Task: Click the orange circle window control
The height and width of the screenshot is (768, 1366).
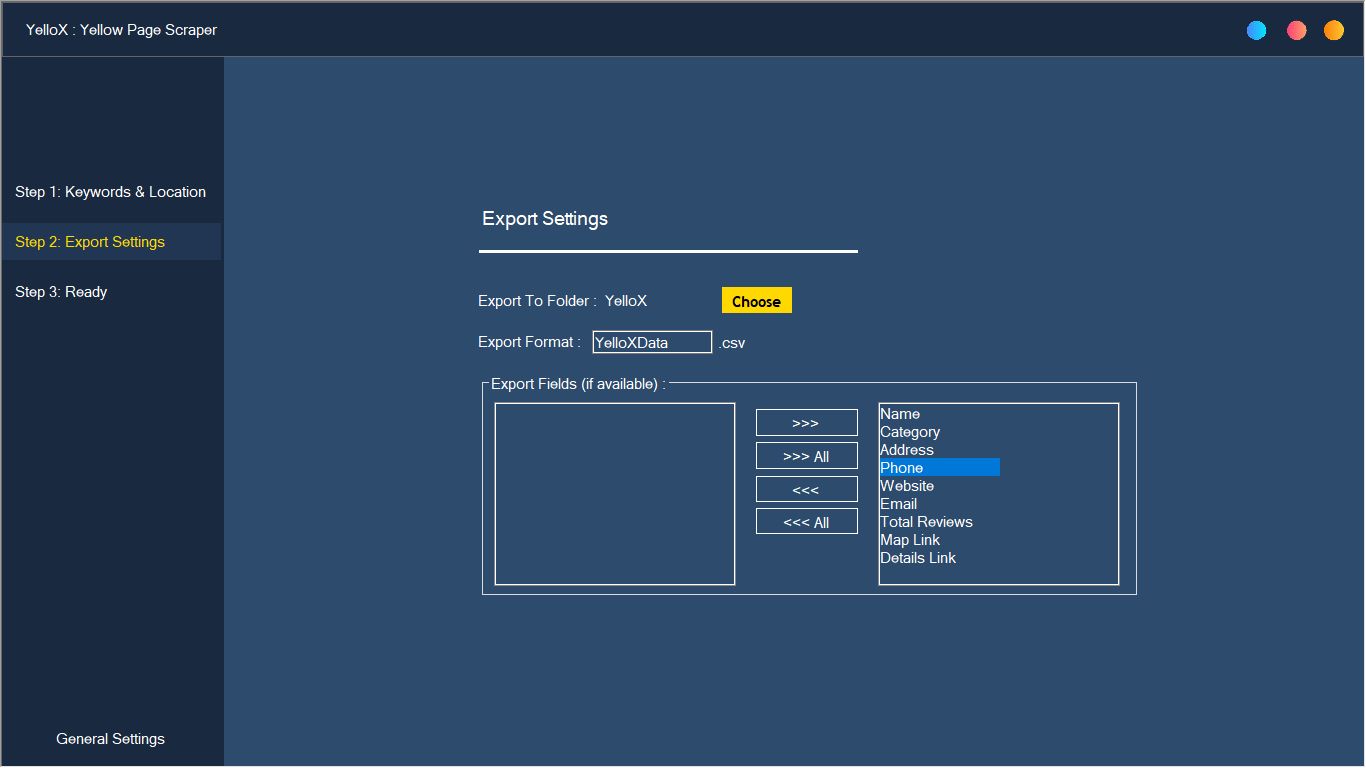Action: (x=1334, y=30)
